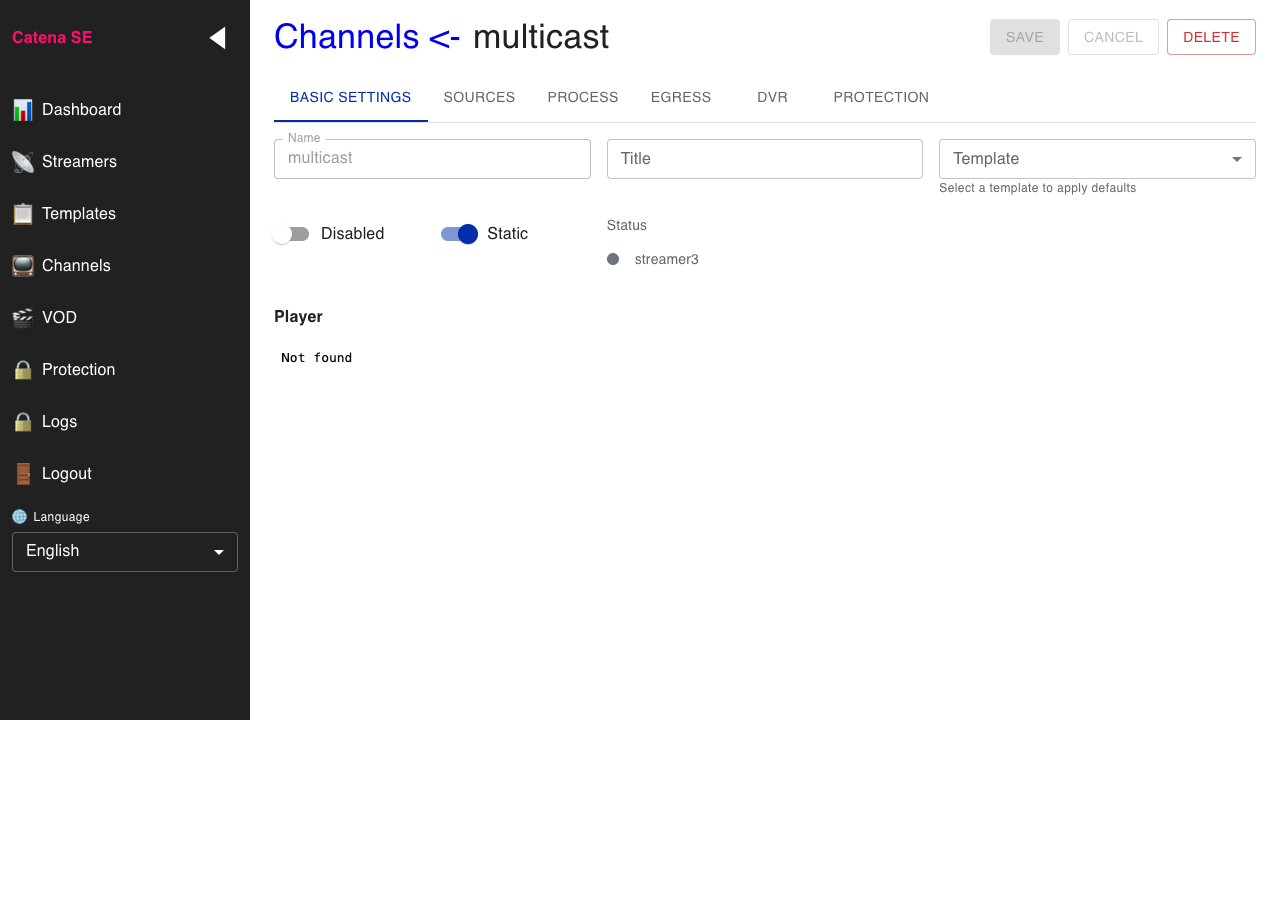
Task: Click inside the Title field
Action: click(x=765, y=158)
